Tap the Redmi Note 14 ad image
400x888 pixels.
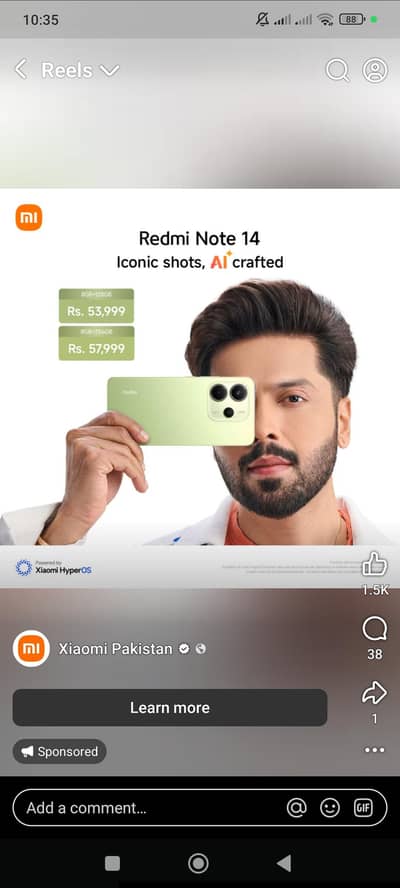pos(200,388)
